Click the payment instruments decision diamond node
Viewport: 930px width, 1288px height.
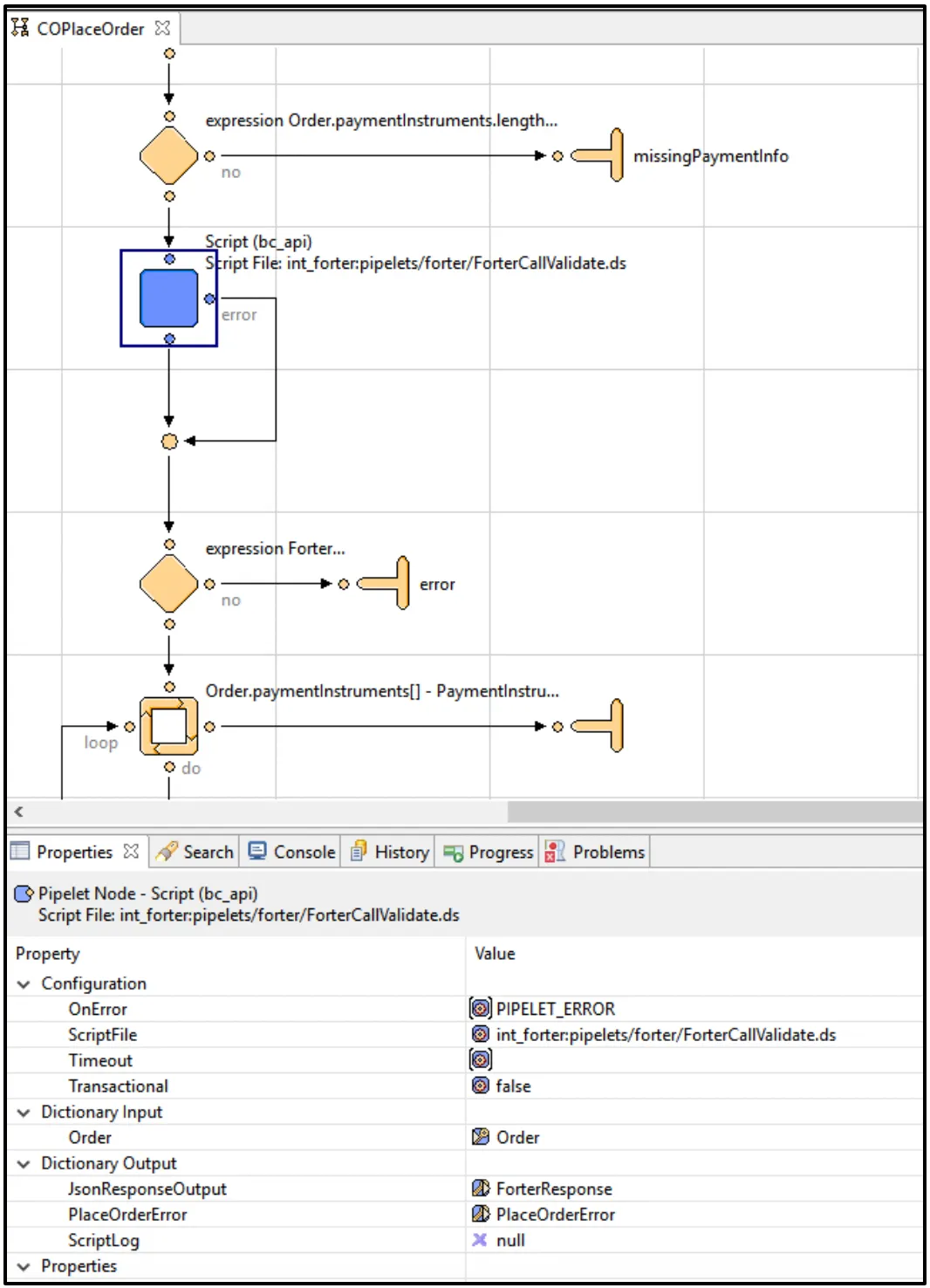tap(169, 156)
